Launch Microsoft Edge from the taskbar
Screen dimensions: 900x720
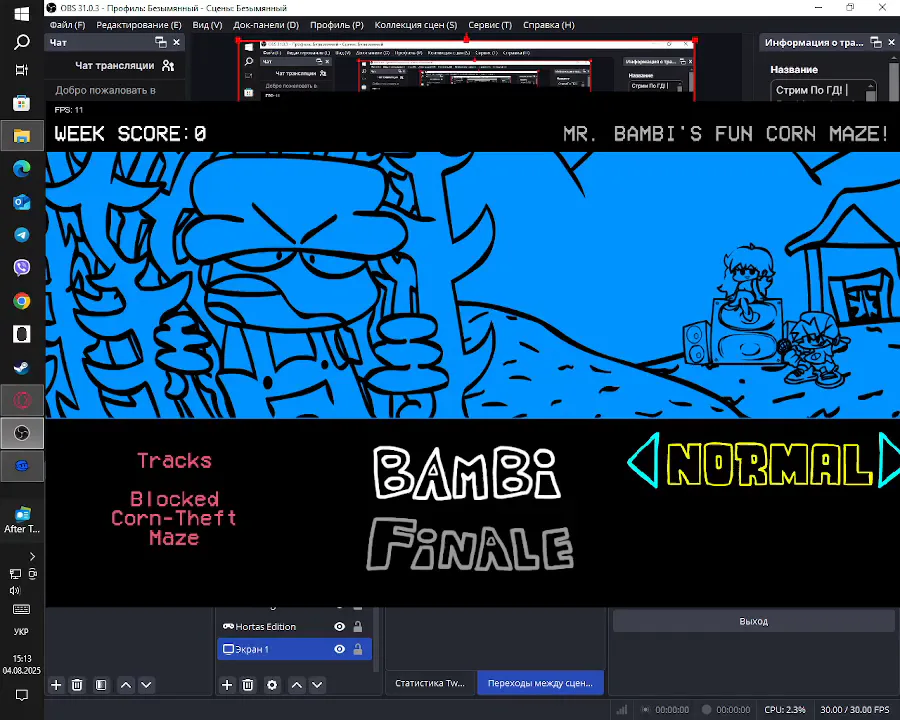point(22,169)
